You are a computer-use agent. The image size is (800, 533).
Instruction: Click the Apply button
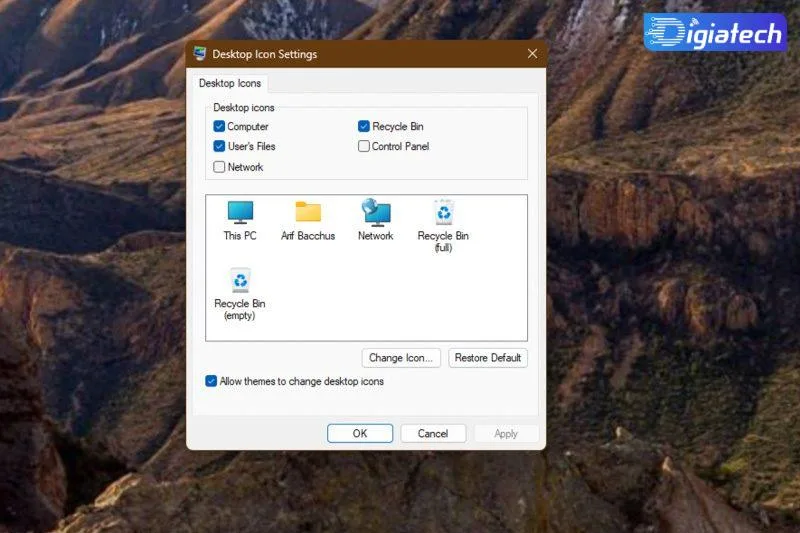(x=506, y=434)
